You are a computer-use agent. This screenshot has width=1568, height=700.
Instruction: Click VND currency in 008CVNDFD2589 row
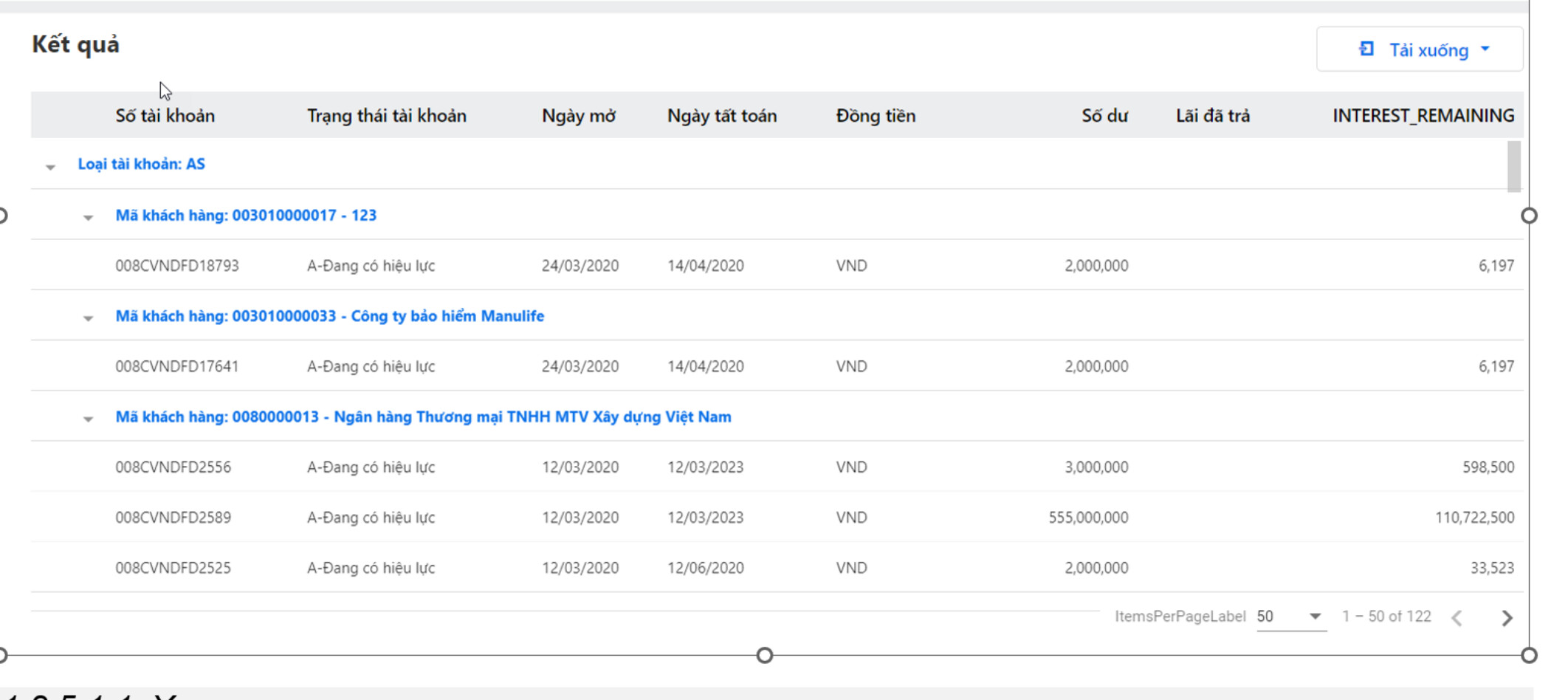[851, 518]
